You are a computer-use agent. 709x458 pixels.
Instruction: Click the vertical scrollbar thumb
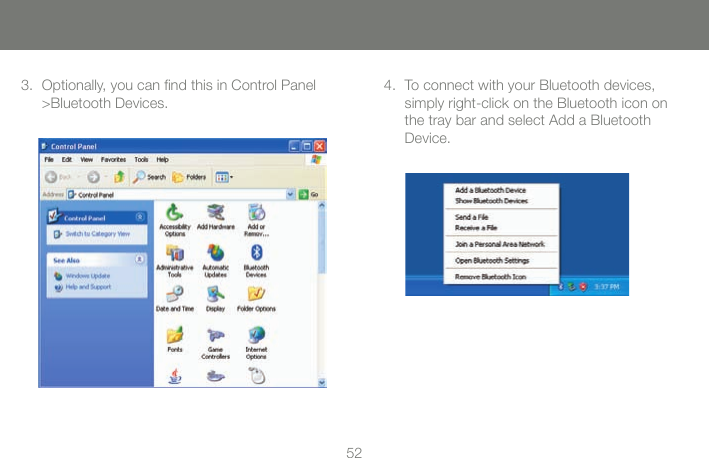tap(322, 241)
